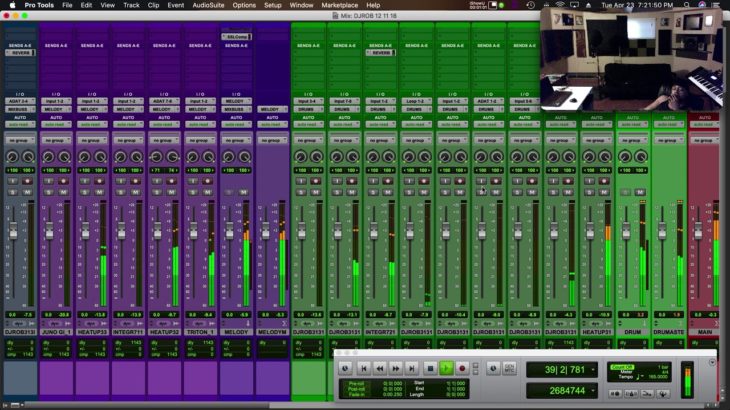The image size is (730, 410).
Task: Click the rightmost MIDI control icon in transport
Action: [663, 394]
